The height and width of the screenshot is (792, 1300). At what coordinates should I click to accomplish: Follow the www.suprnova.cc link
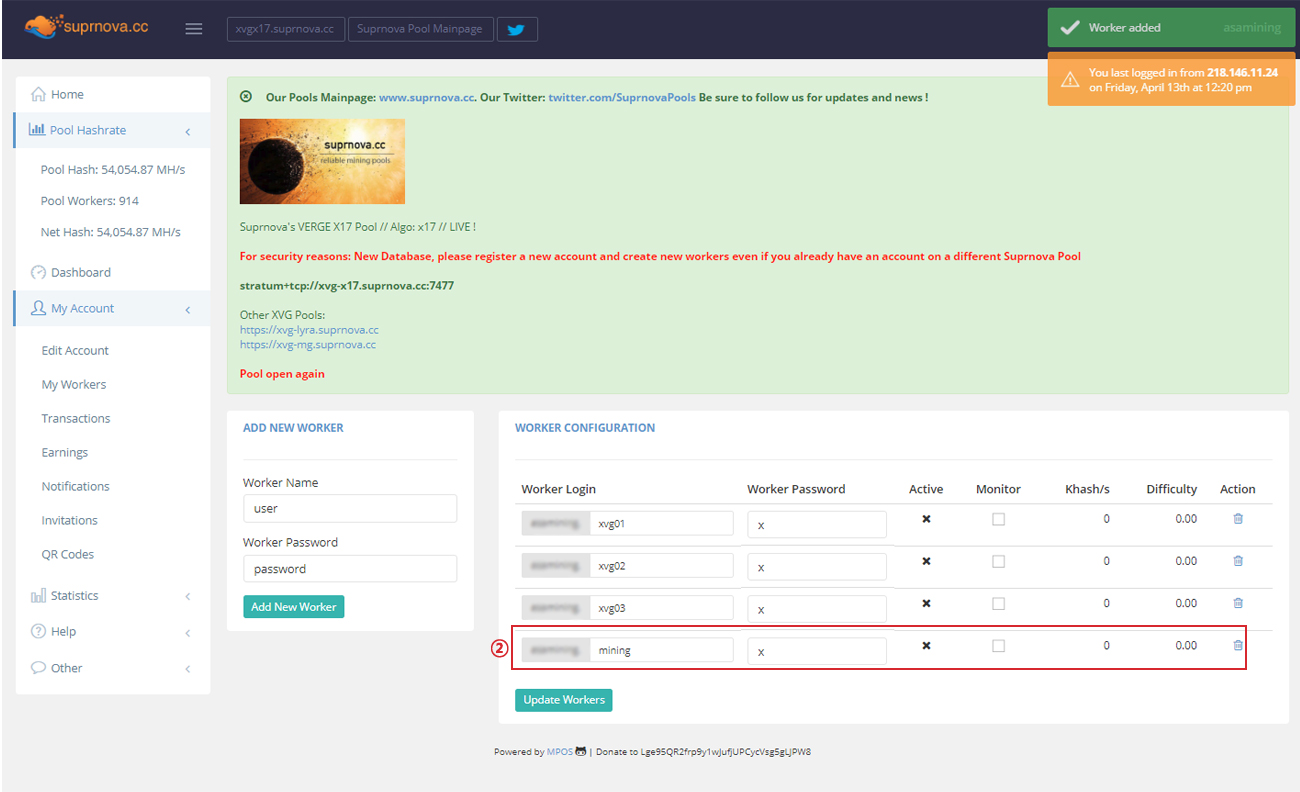(x=426, y=97)
